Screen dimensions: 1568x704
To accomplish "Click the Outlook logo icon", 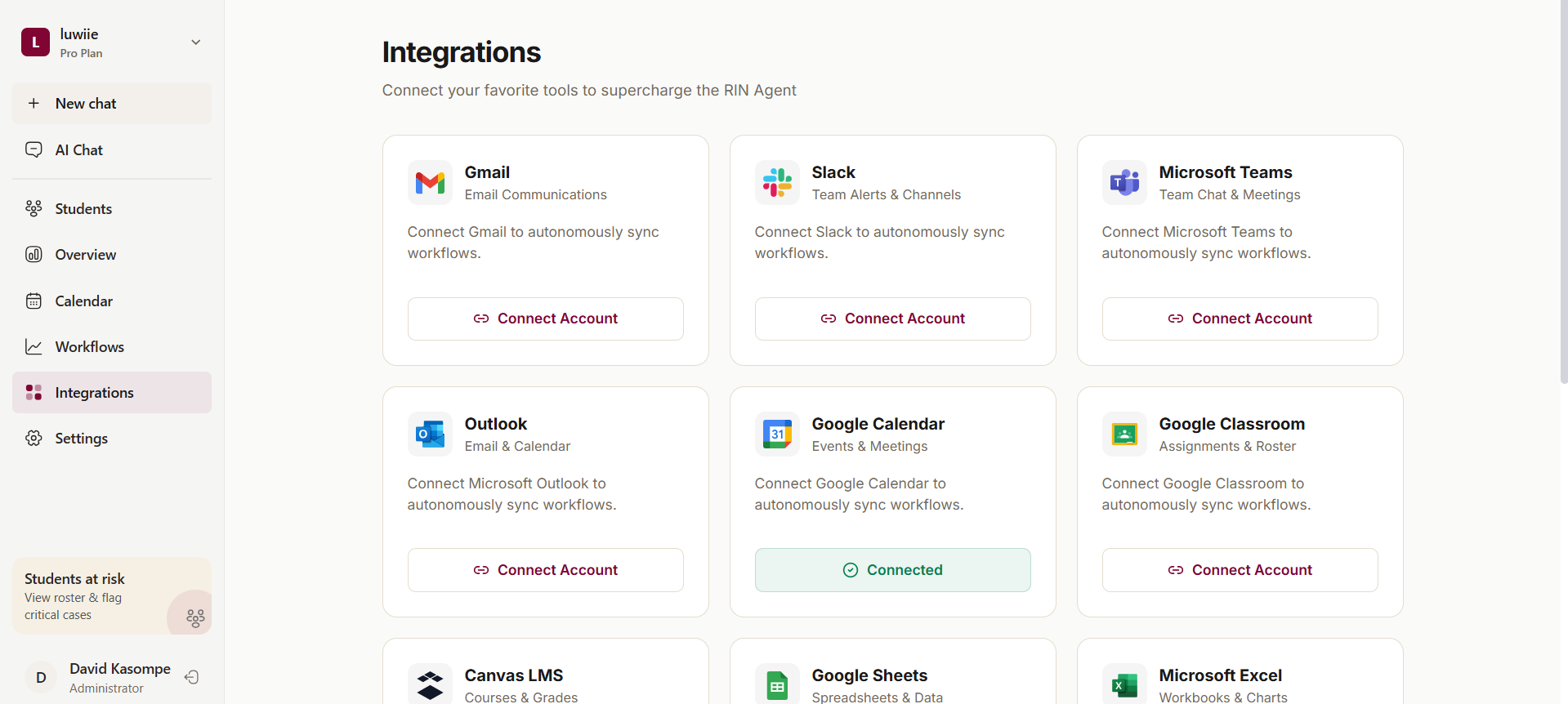I will pyautogui.click(x=430, y=434).
